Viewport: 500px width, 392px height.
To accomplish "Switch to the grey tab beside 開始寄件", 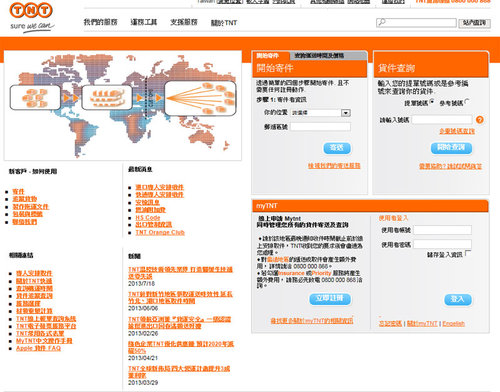I will point(328,56).
